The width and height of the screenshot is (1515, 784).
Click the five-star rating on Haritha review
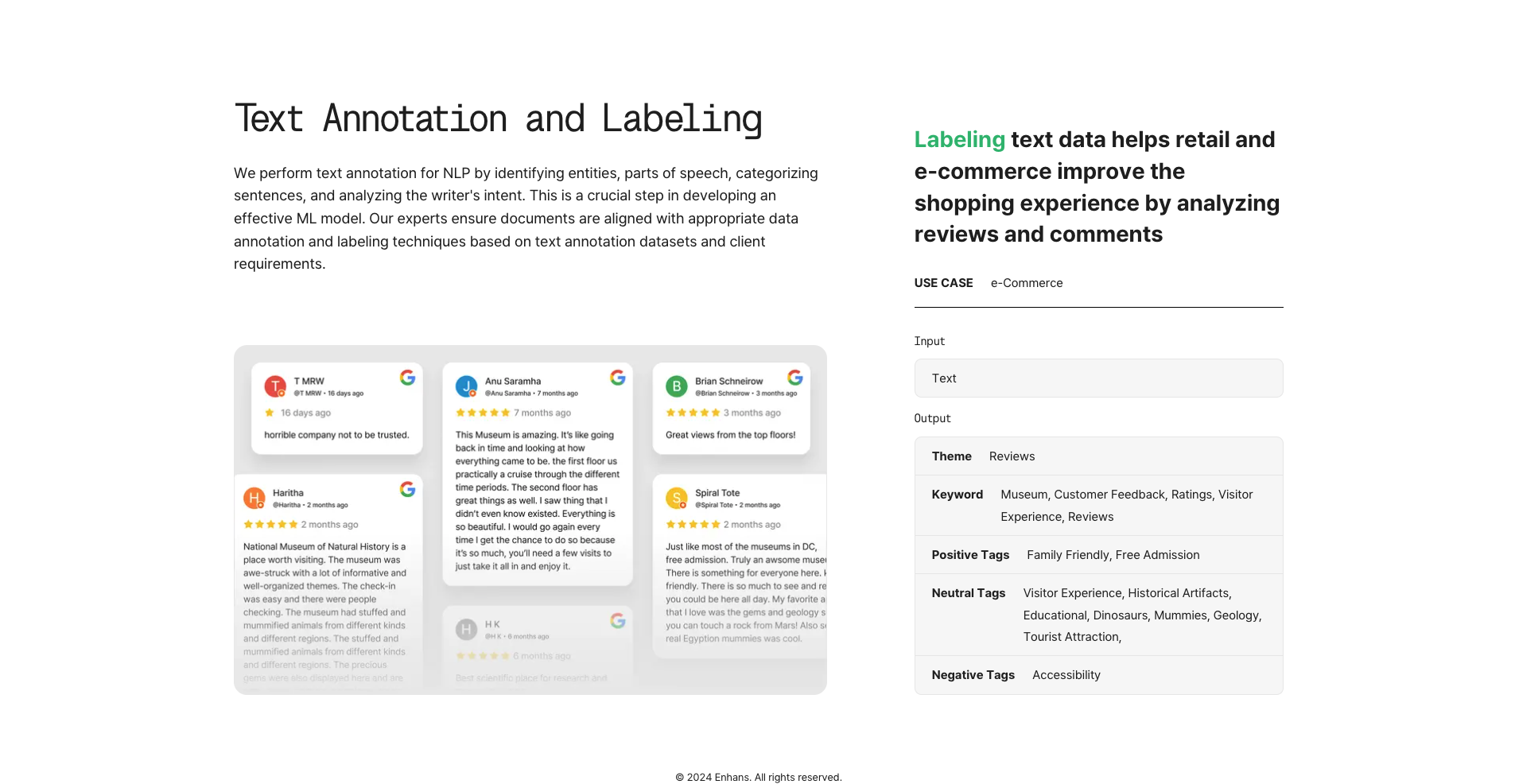pos(270,525)
